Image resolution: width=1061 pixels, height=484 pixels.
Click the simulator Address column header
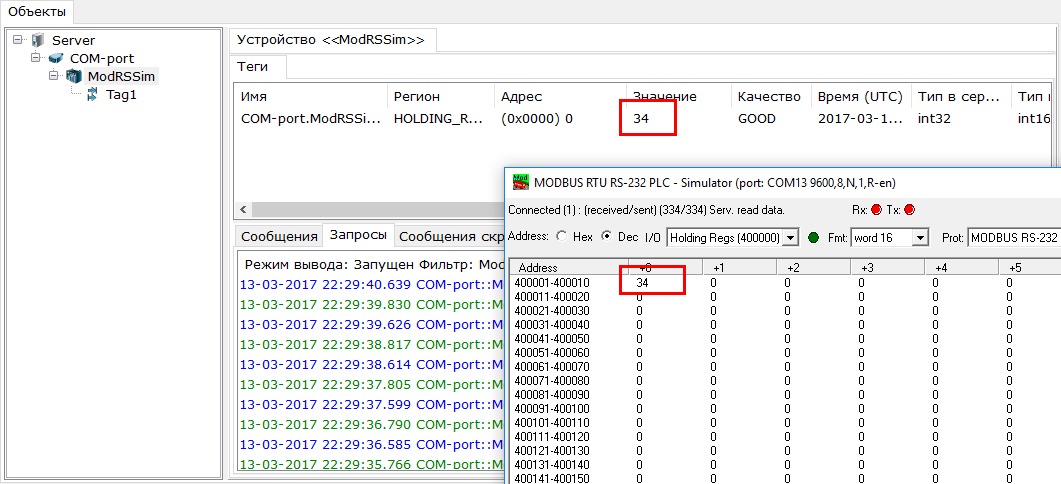[x=569, y=267]
